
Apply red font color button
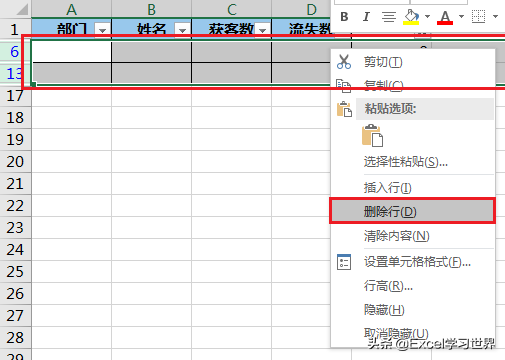pos(445,17)
